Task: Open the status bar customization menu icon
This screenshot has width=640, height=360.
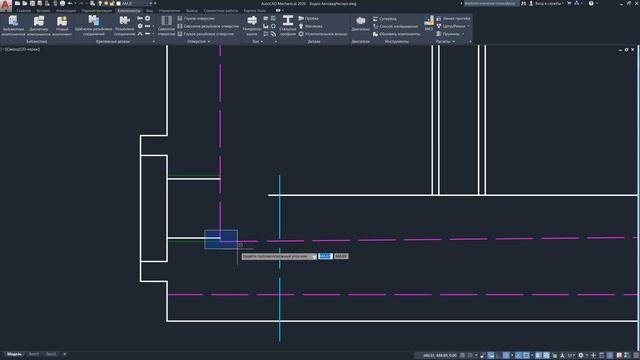Action: (636, 356)
